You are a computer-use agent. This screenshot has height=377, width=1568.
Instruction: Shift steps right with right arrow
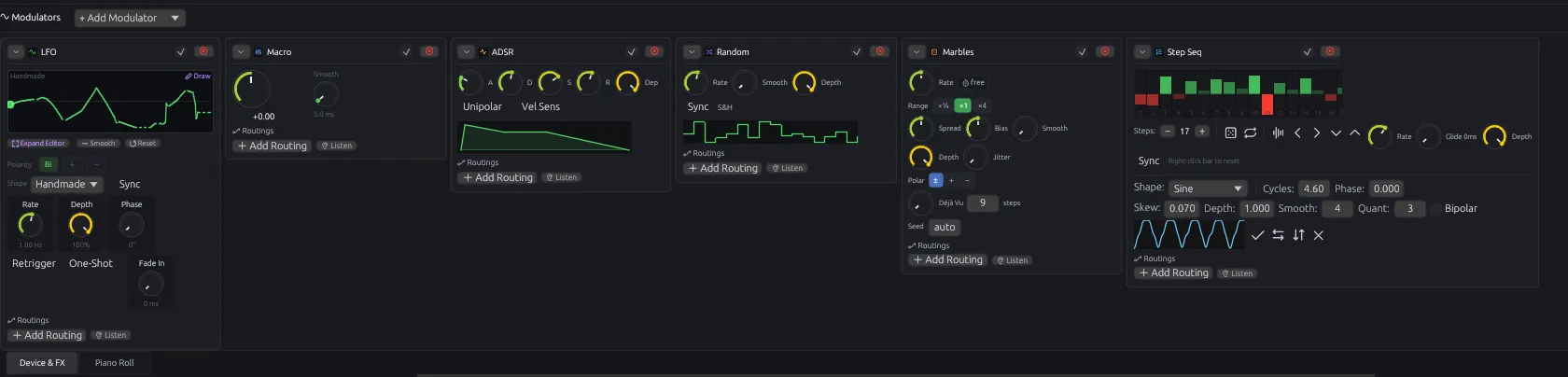pos(1317,133)
